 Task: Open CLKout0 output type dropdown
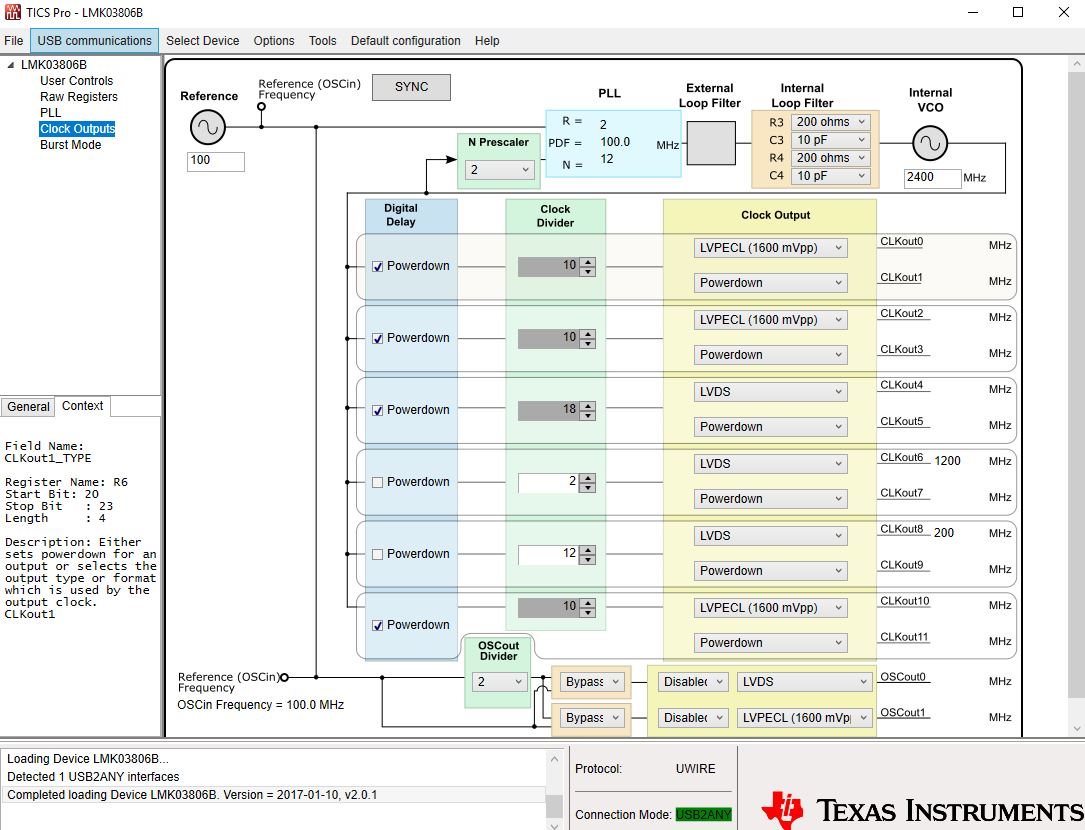click(x=770, y=248)
